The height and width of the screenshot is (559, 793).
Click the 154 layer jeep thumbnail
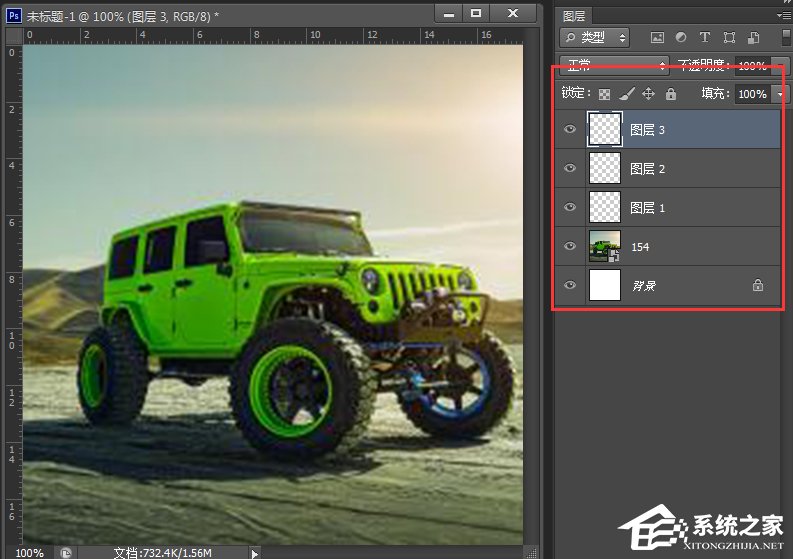tap(605, 246)
